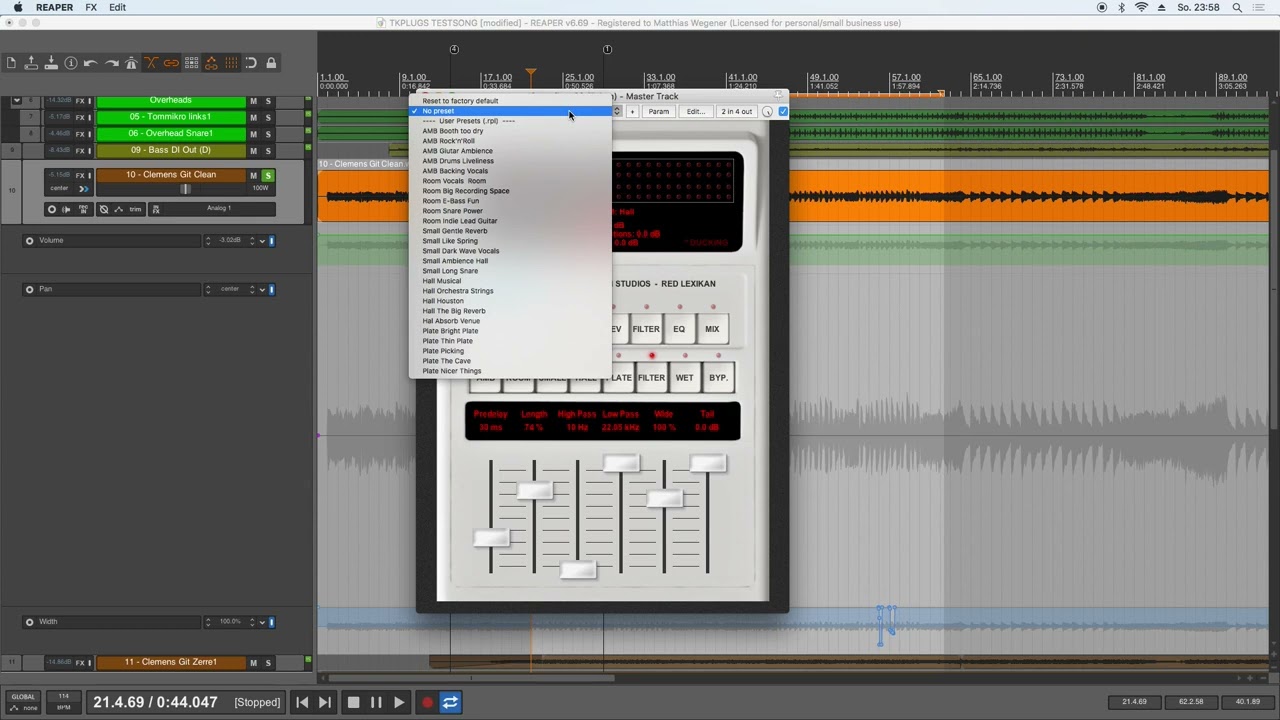Mute track 10 - Clemens Git Clean
The height and width of the screenshot is (720, 1280).
coord(253,176)
